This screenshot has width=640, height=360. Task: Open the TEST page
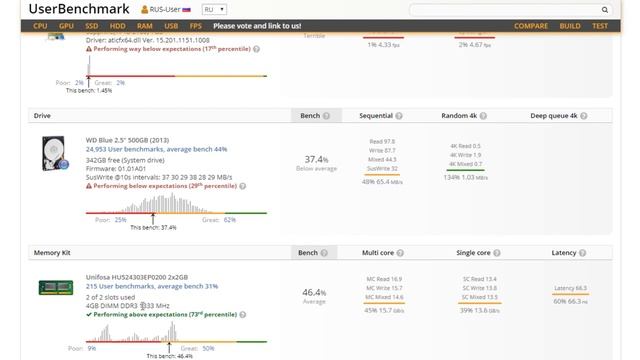coord(600,26)
